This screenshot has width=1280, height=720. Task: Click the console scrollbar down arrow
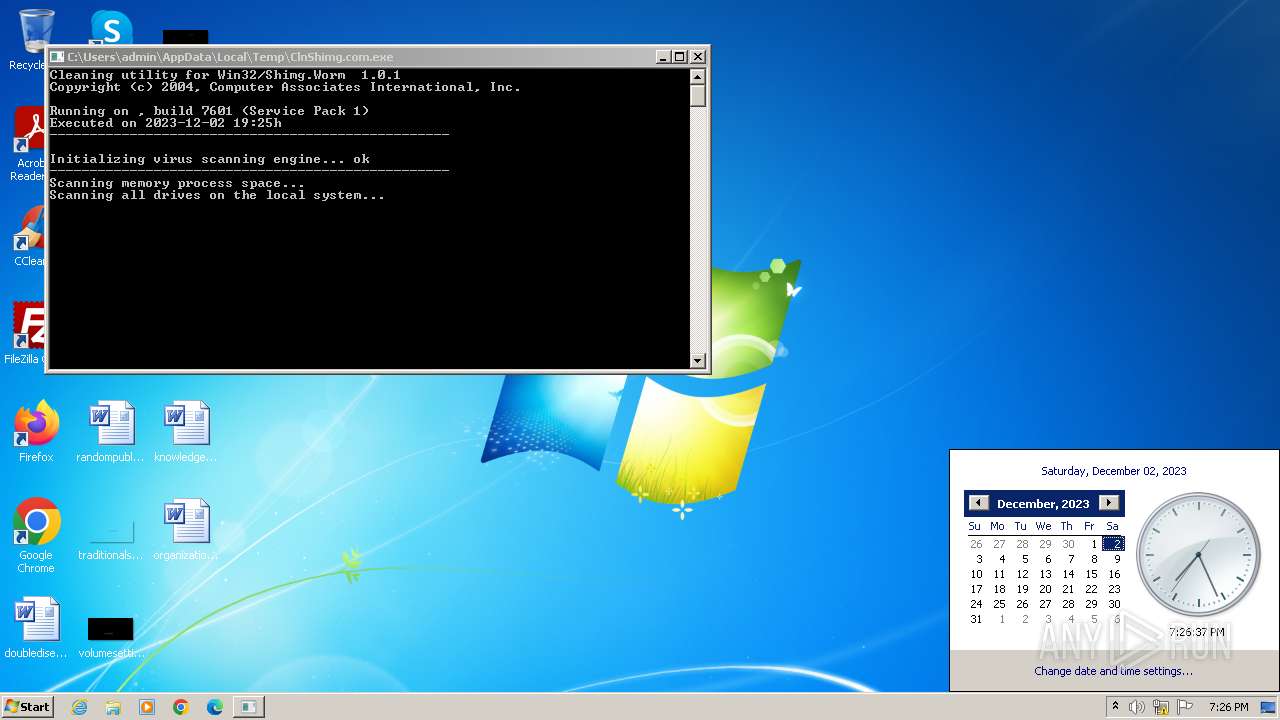click(x=698, y=360)
